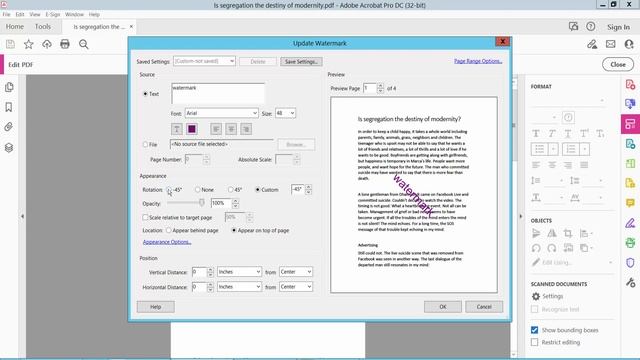This screenshot has width=640, height=360.
Task: Open the Comment tool in right rail
Action: [x=630, y=203]
